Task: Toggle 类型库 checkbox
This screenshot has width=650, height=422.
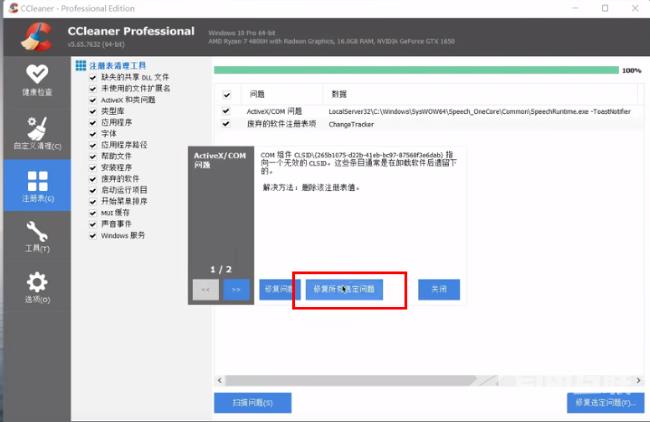Action: tap(93, 111)
